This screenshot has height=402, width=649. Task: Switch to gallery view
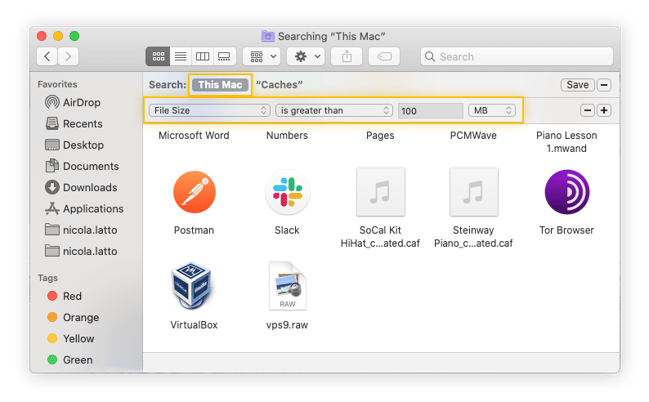point(224,56)
